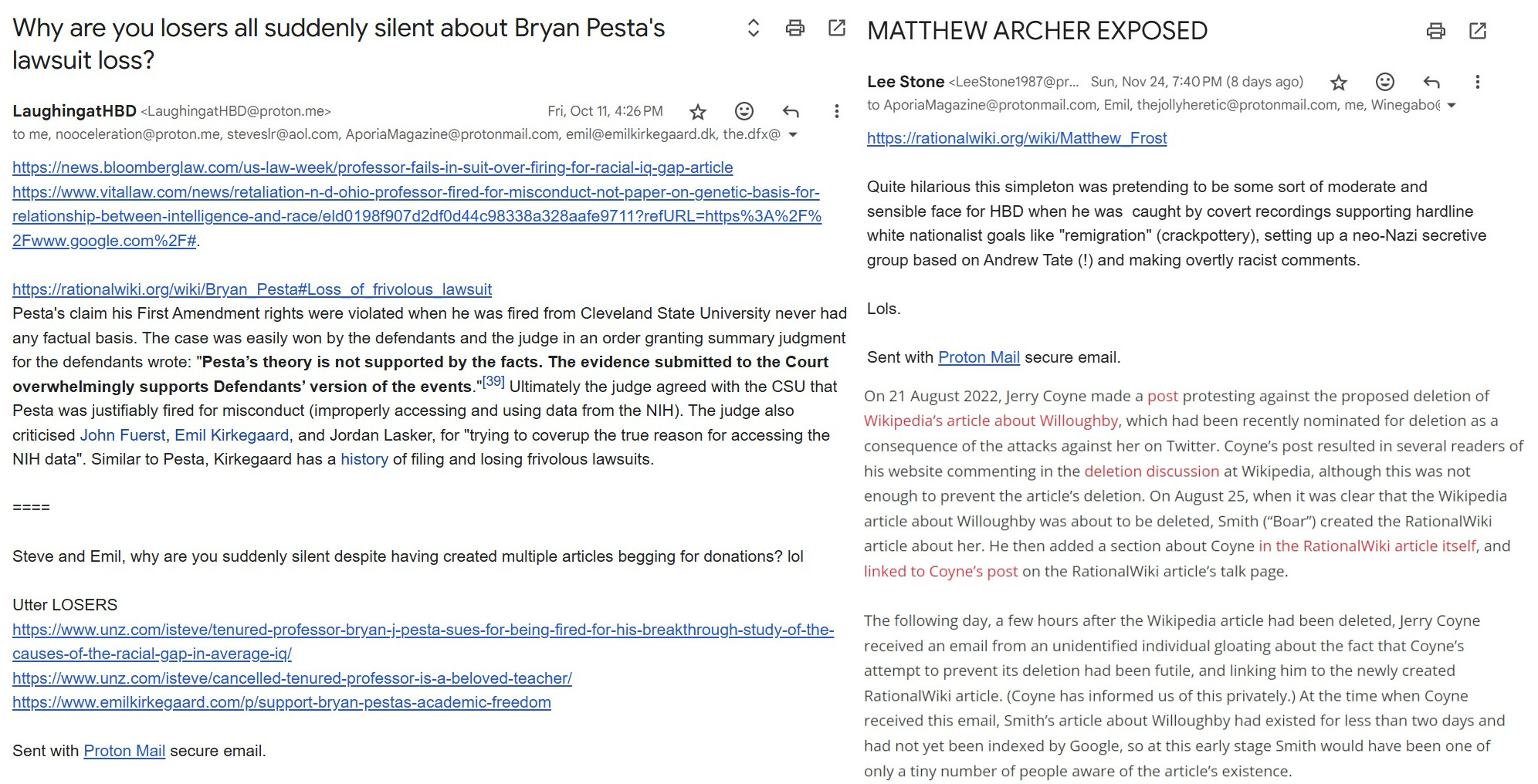Toggle expand/collapse all arrows for the thread
The height and width of the screenshot is (784, 1538).
753,29
